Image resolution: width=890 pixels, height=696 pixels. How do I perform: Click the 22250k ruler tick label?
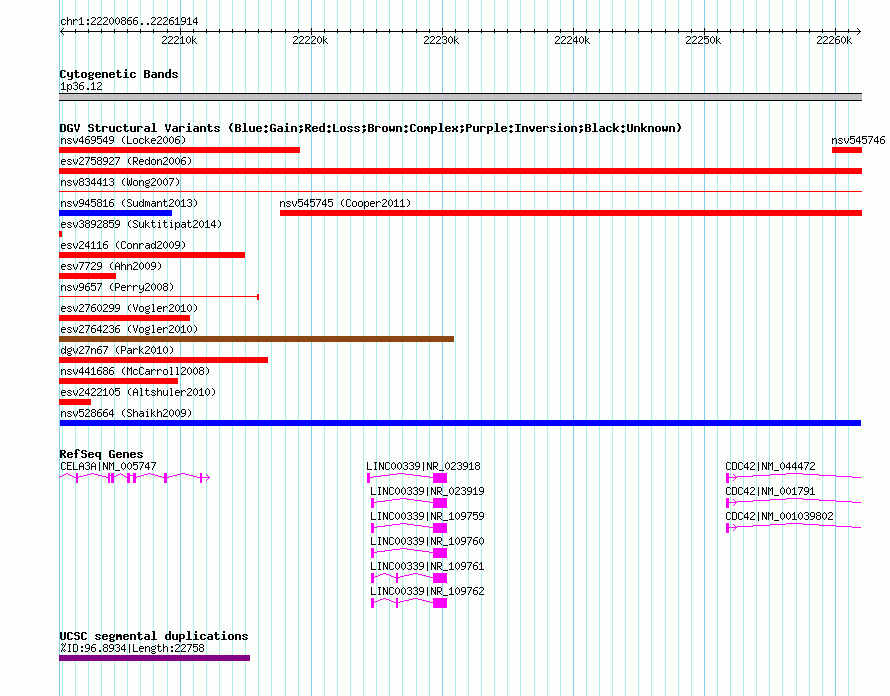[703, 40]
